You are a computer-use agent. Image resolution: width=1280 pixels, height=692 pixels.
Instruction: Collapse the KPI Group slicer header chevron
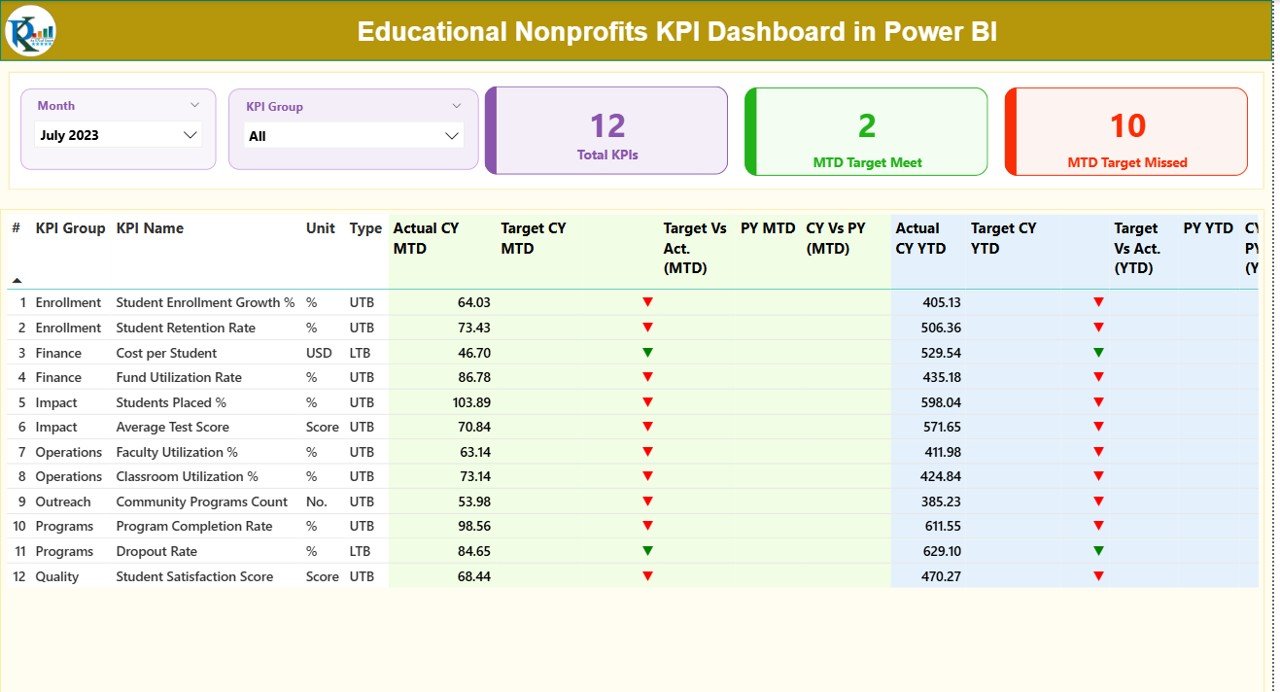458,105
